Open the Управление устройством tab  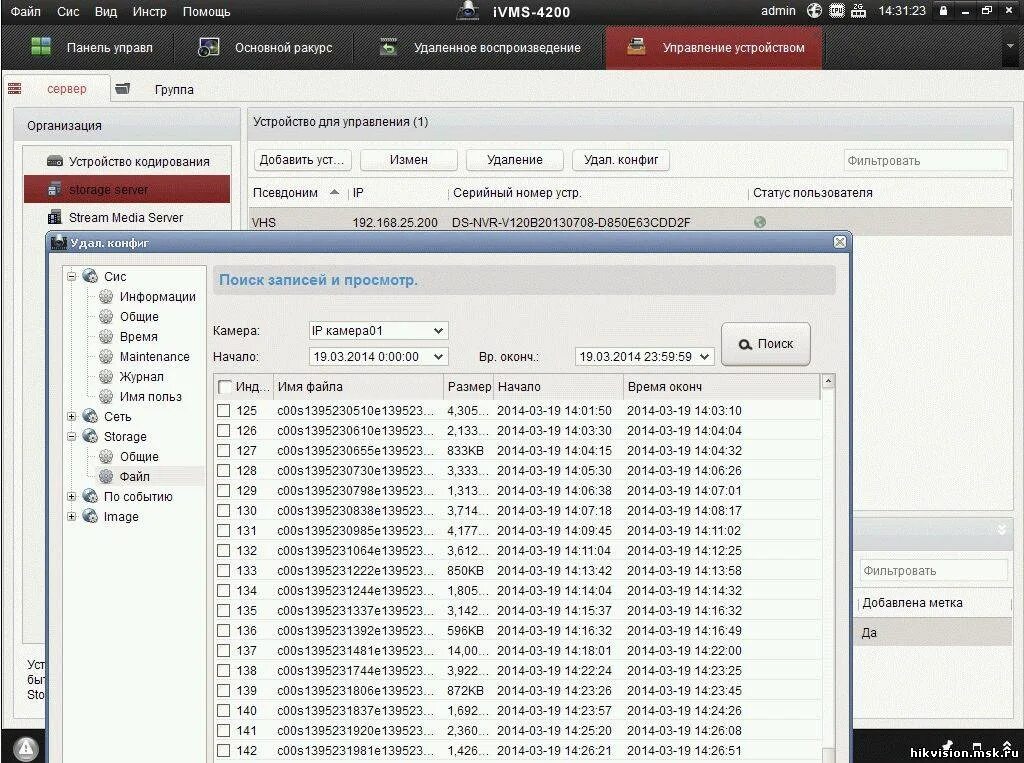pos(714,48)
